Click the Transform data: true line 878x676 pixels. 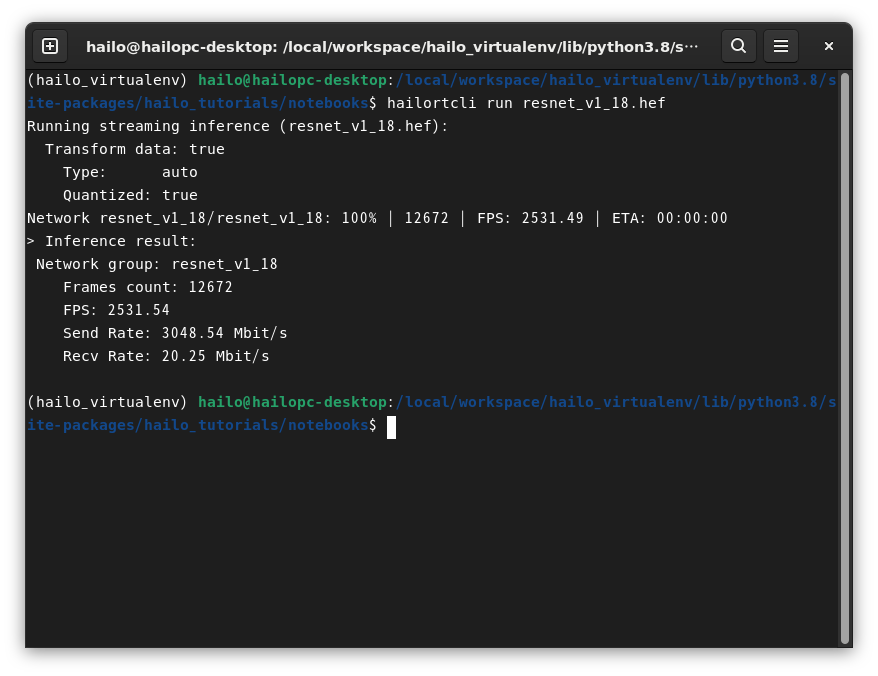(x=134, y=149)
